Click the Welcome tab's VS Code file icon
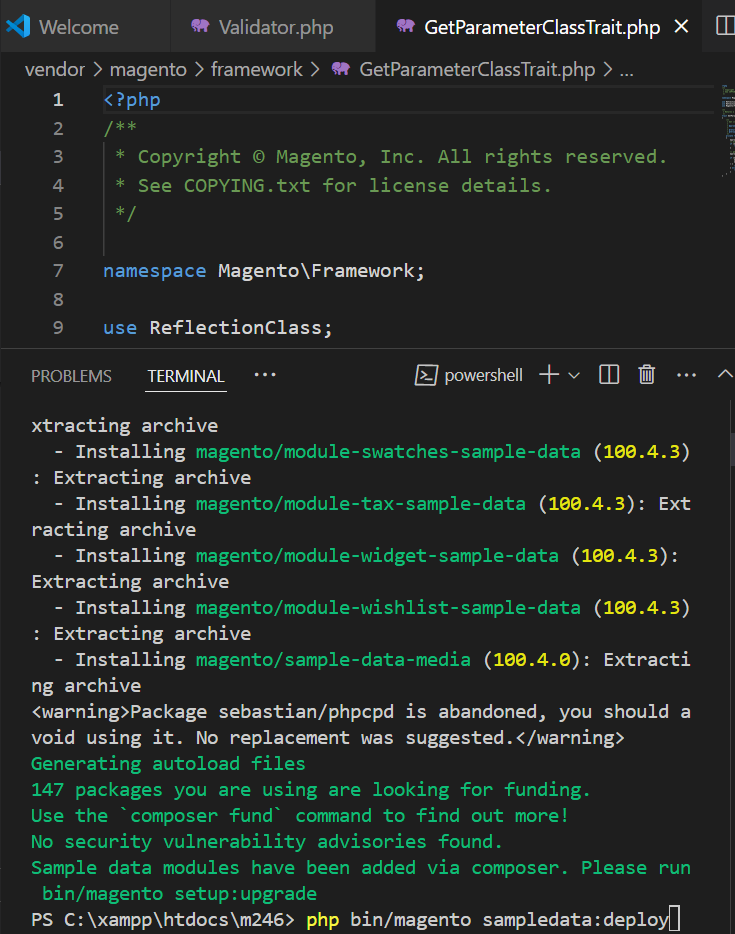 (17, 26)
